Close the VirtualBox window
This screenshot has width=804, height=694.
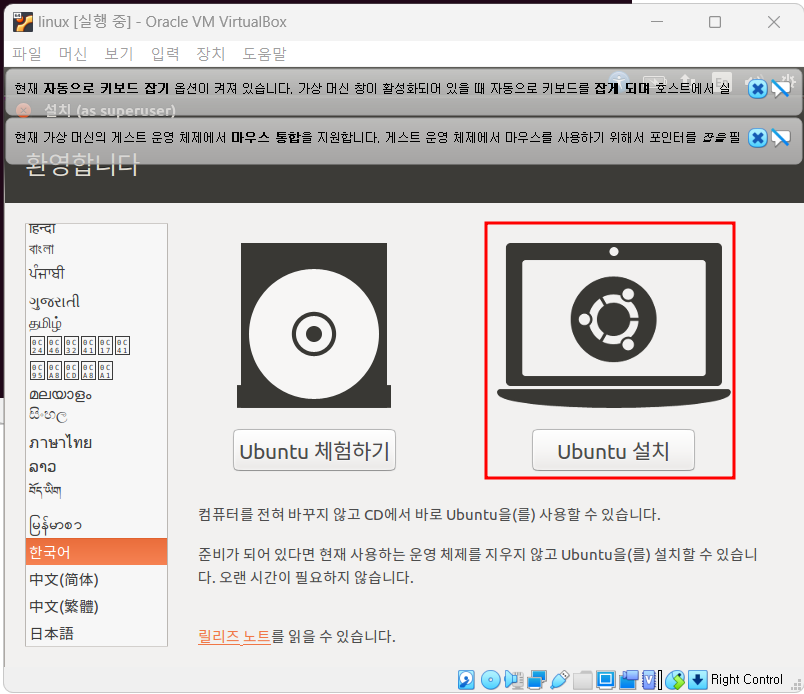(774, 22)
